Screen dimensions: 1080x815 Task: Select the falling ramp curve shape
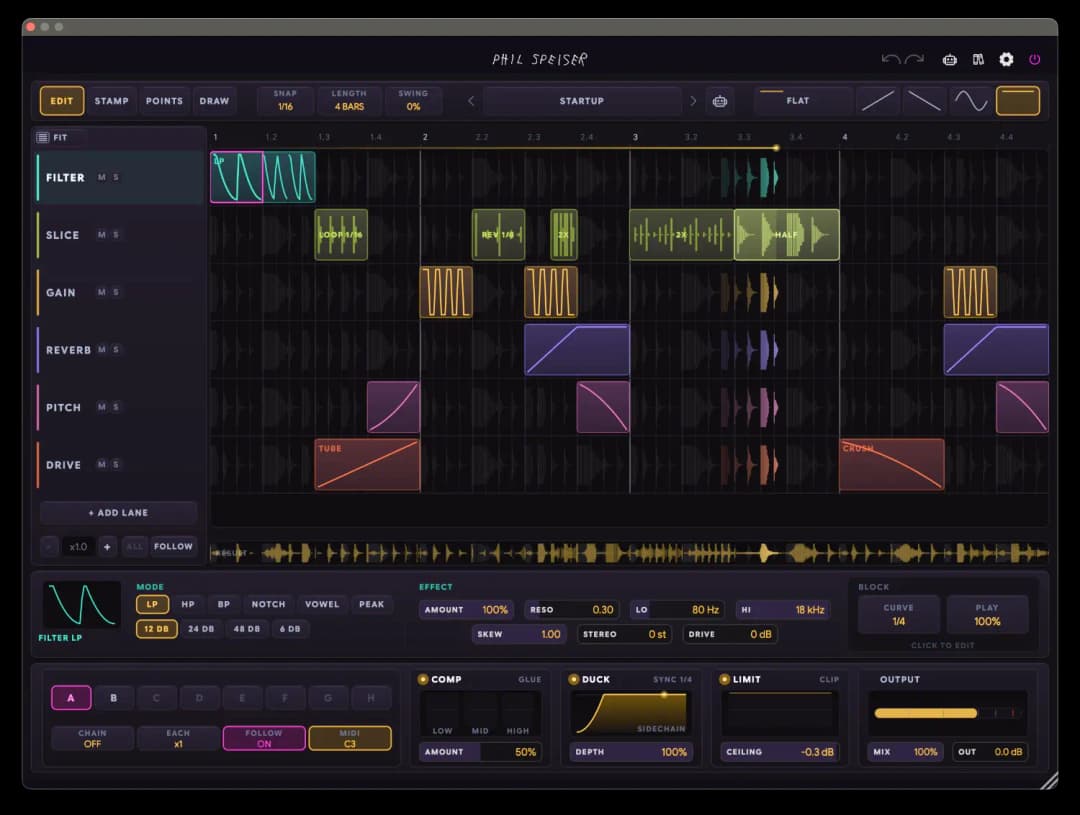click(924, 101)
